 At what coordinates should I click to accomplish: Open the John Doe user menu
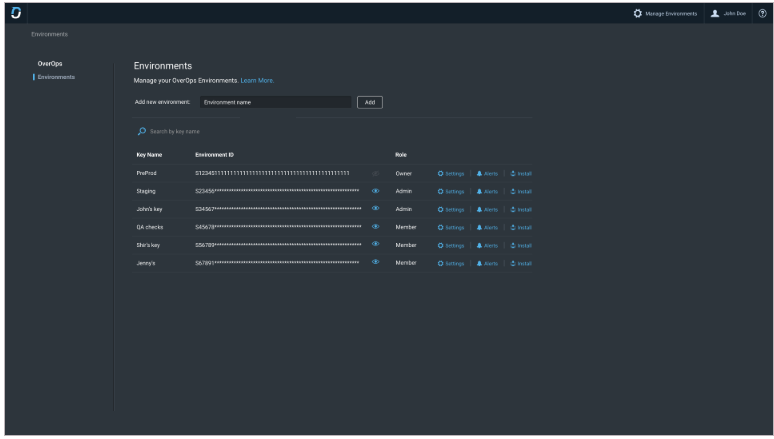[728, 13]
